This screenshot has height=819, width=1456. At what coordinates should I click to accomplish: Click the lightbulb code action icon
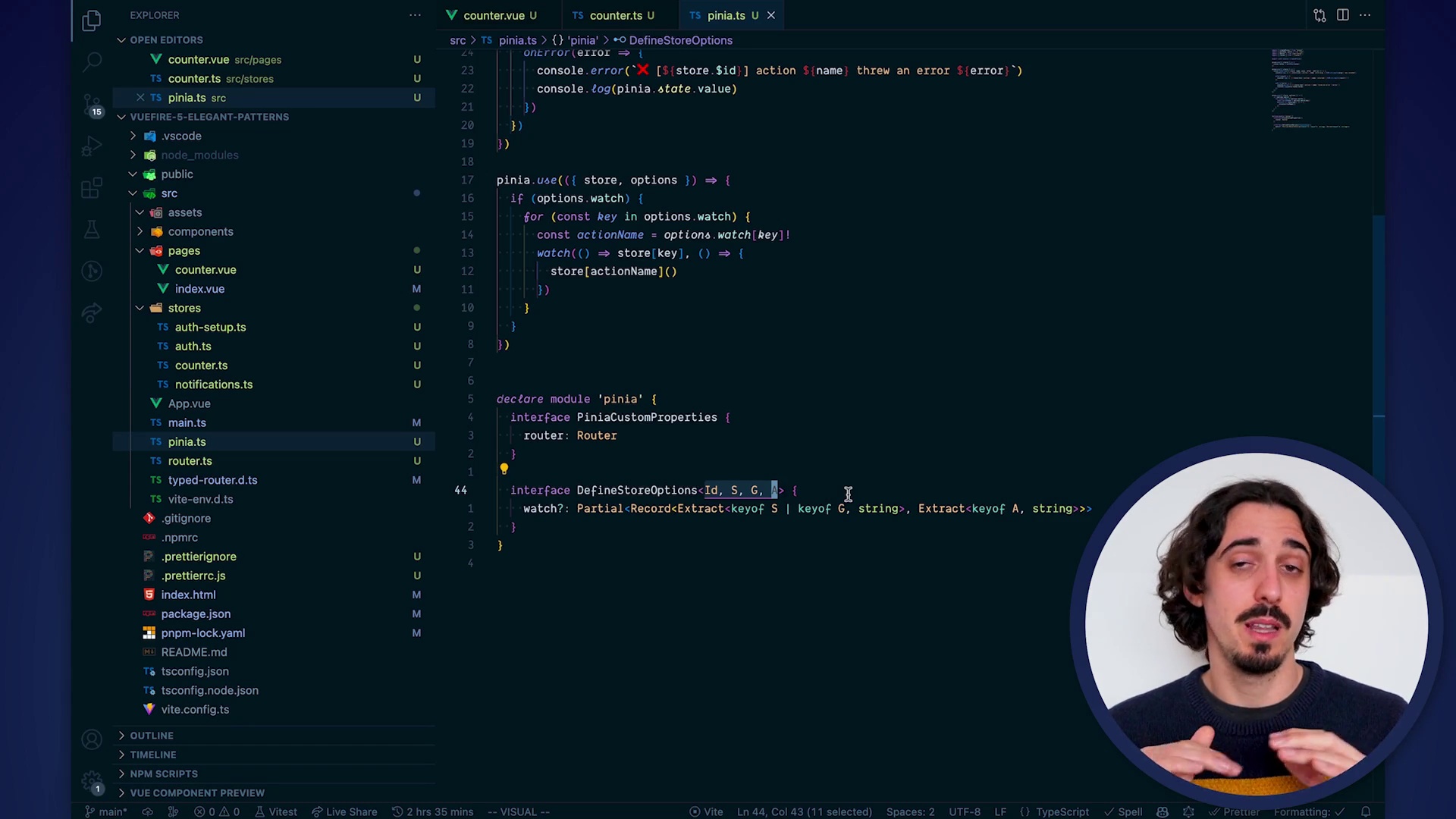504,469
